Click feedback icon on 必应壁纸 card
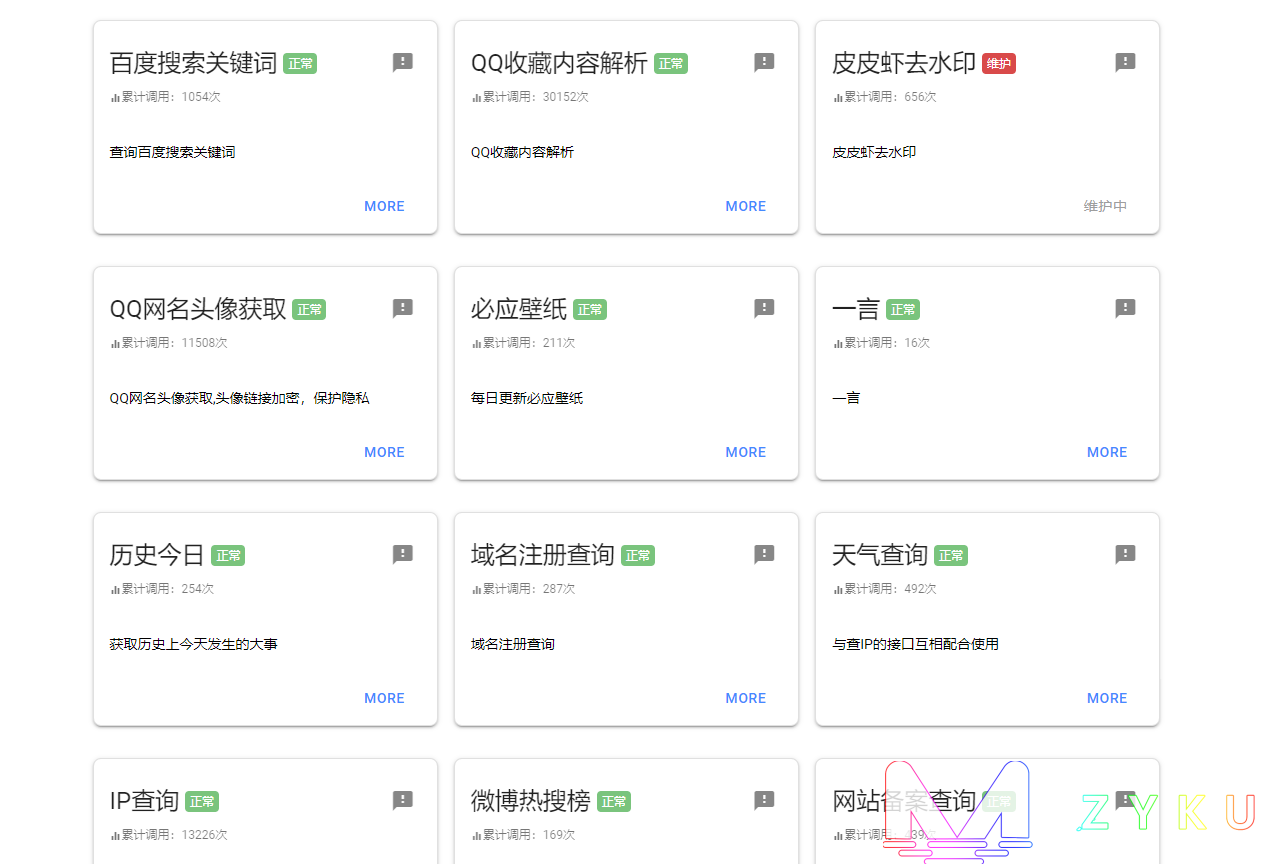 coord(764,309)
